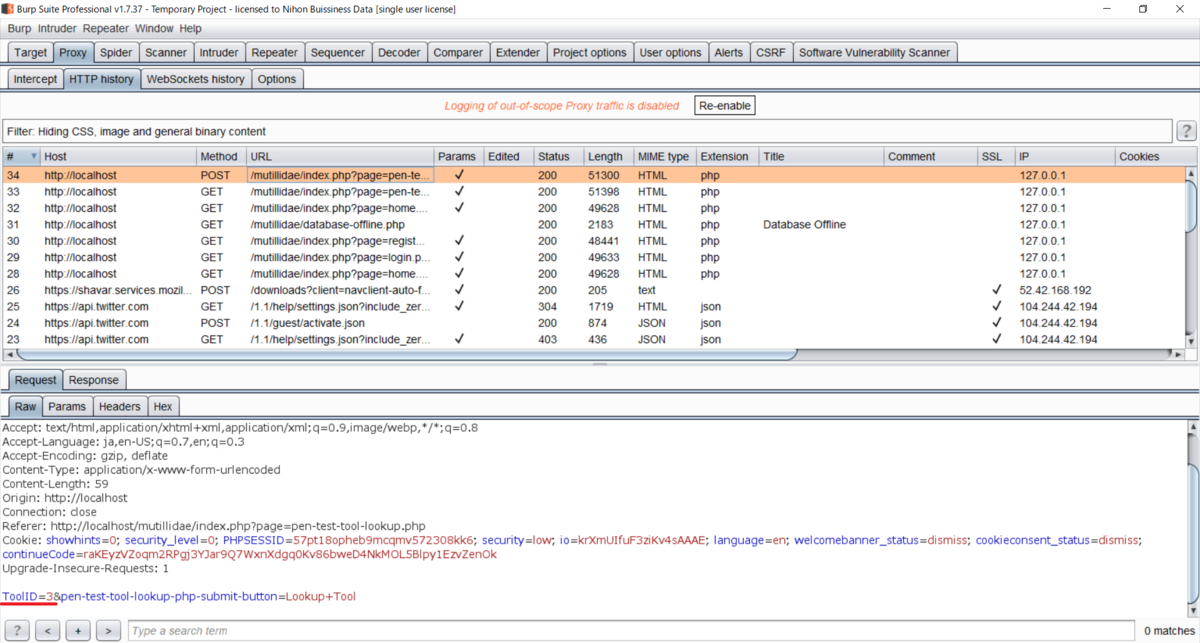This screenshot has height=643, width=1200.
Task: Switch to the Response tab
Action: click(x=94, y=380)
